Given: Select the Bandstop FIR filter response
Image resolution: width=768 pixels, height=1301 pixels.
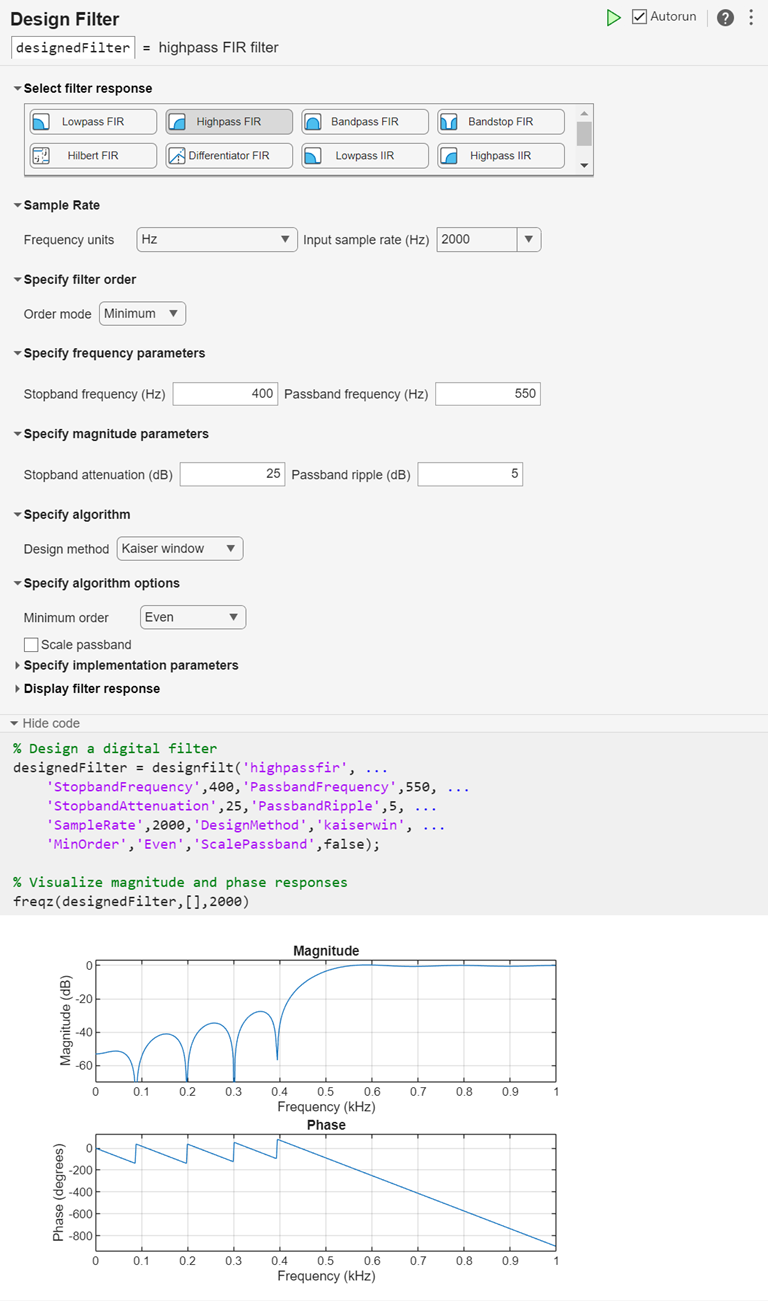Looking at the screenshot, I should coord(500,120).
